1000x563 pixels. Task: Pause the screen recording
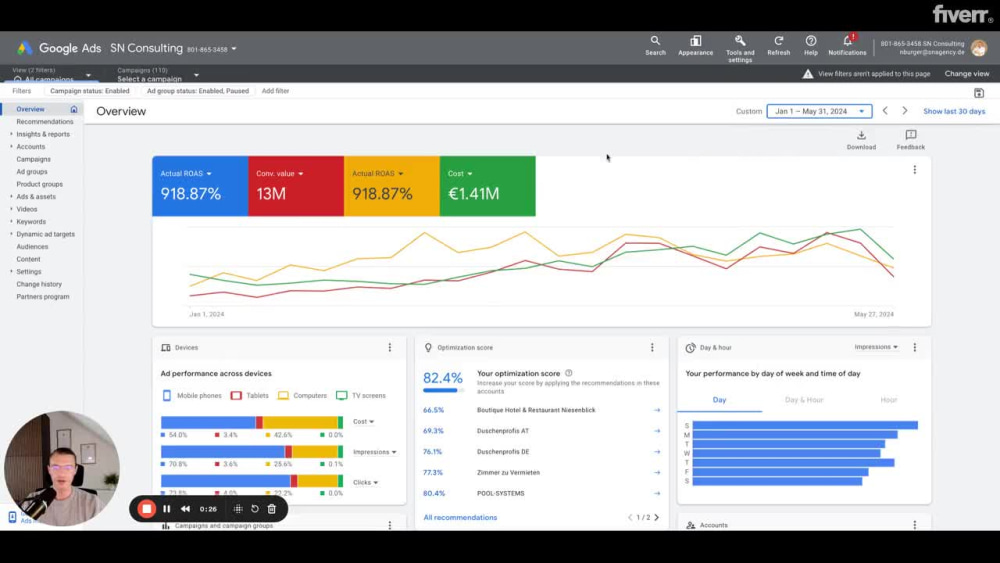166,509
